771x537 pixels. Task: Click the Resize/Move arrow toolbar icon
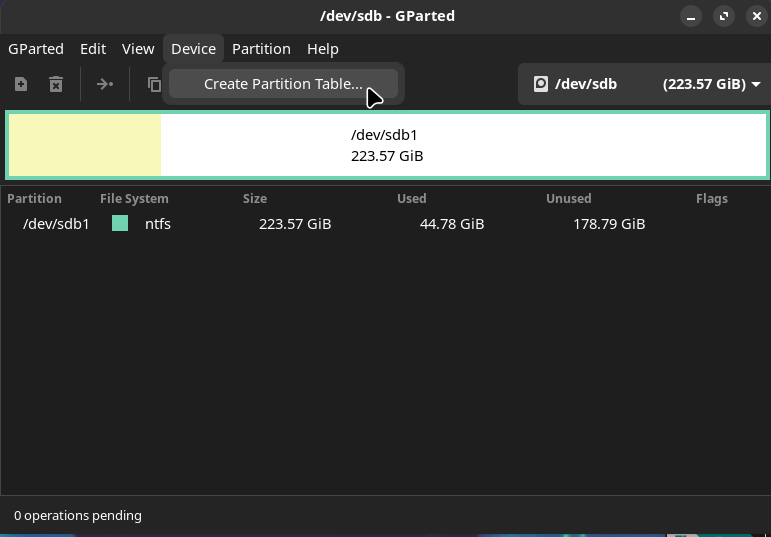pos(105,84)
